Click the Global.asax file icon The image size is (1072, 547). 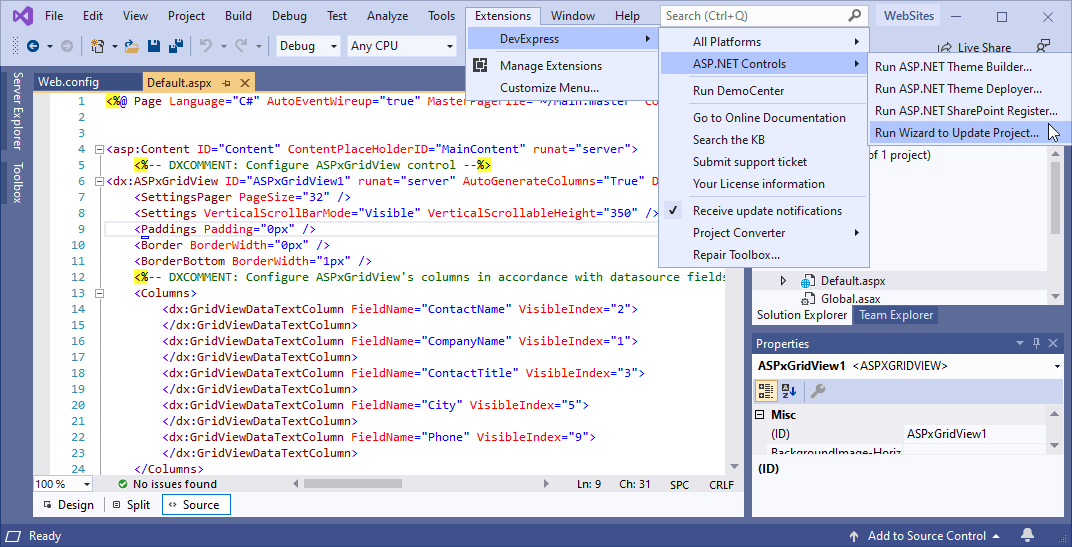[x=809, y=299]
